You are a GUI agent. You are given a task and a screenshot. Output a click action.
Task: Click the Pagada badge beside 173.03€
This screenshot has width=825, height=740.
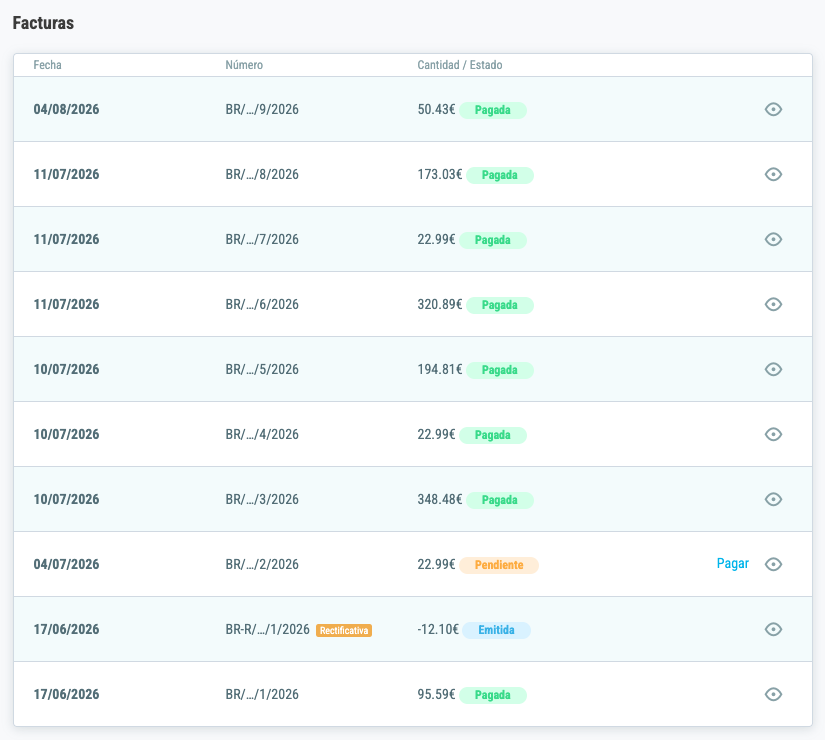pyautogui.click(x=500, y=175)
